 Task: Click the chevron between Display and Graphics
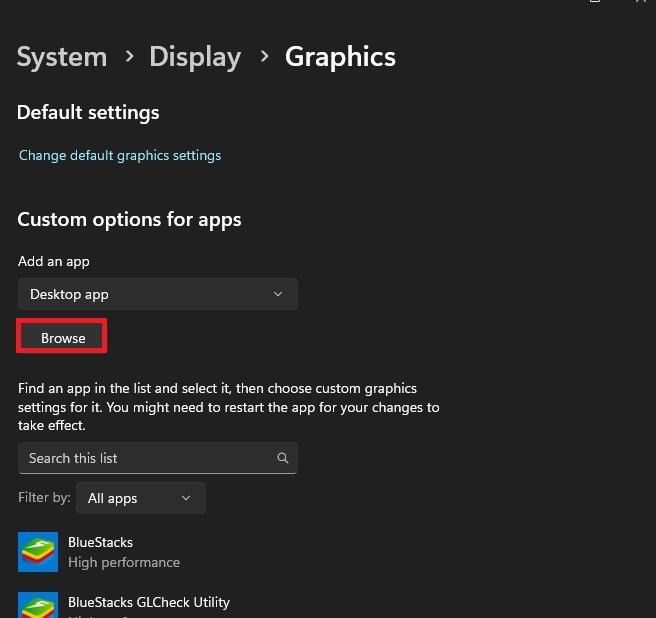coord(264,57)
